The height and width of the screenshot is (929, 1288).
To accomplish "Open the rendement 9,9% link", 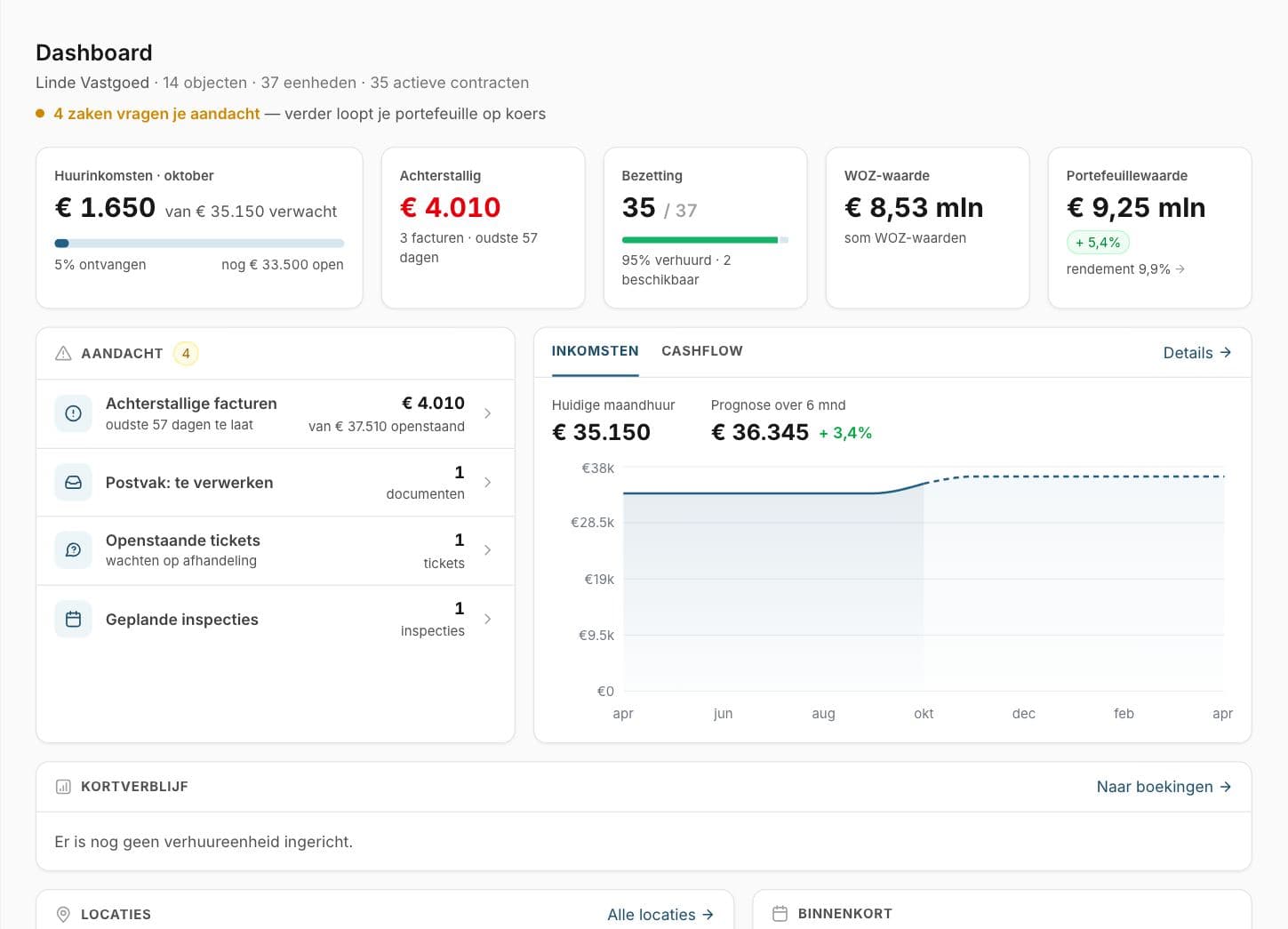I will click(x=1125, y=269).
